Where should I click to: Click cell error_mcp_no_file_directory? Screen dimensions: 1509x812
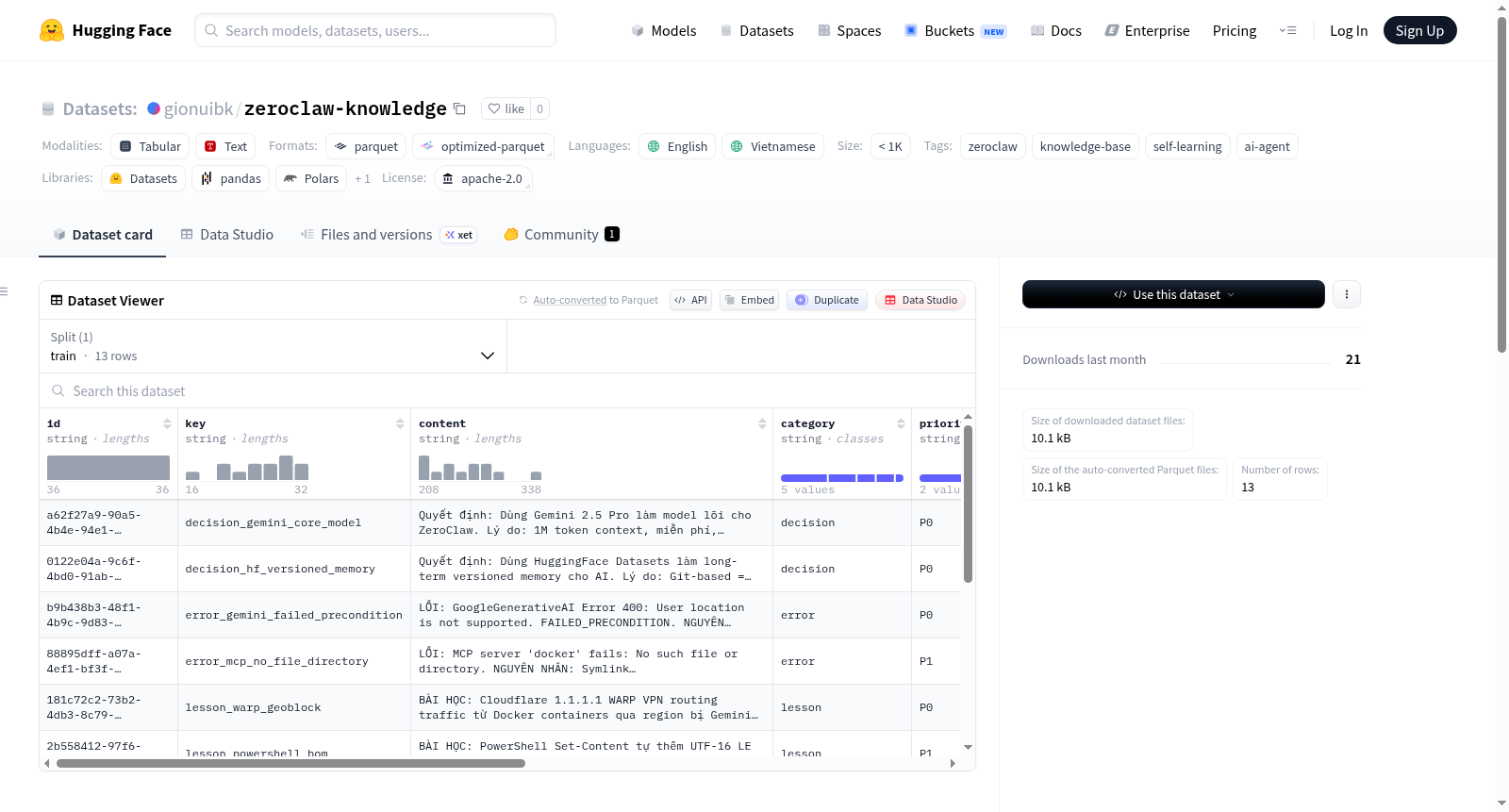pyautogui.click(x=294, y=661)
